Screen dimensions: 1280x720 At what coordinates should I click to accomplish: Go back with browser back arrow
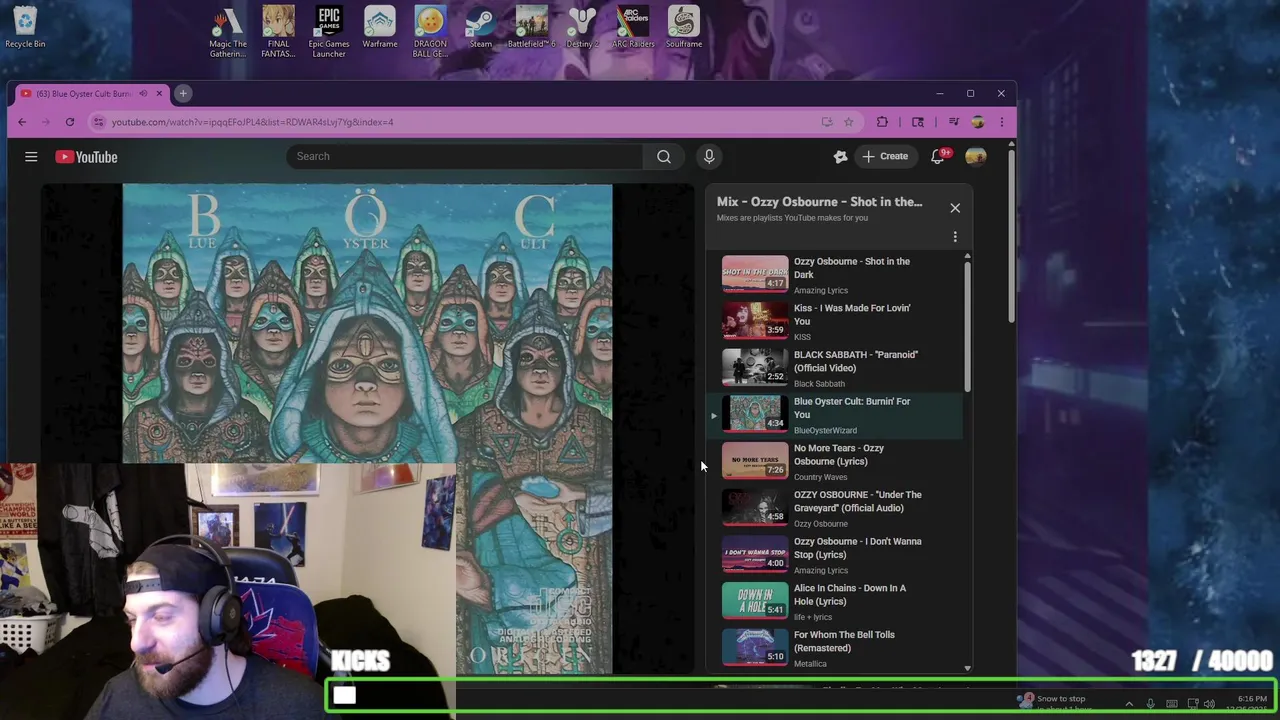22,122
